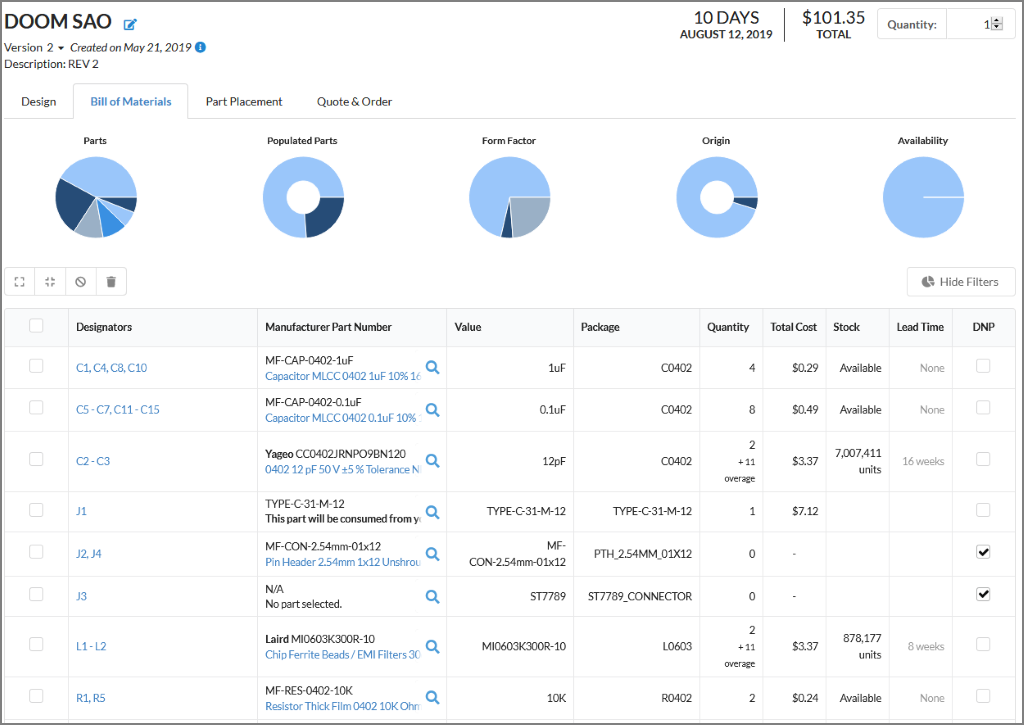
Task: Open part search for Laird MI0603K300R-10
Action: (432, 646)
